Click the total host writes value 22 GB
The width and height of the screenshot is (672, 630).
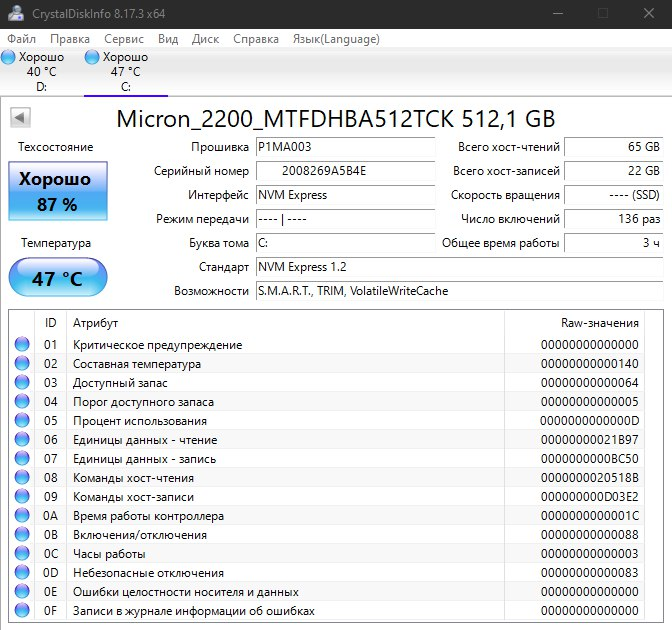click(x=614, y=171)
